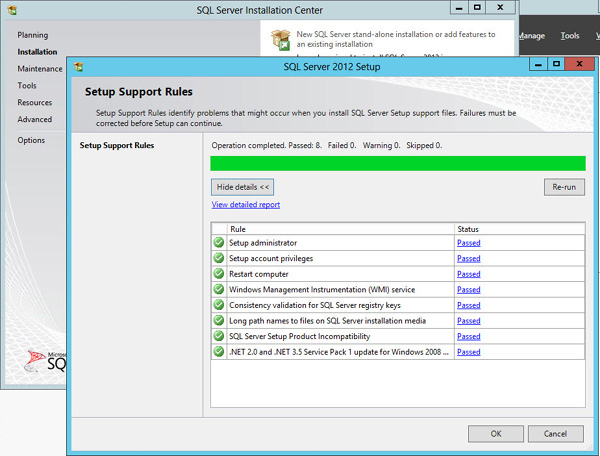Screen dimensions: 600x456
Task: Select Installation in Installation Center sidebar
Action: [37, 52]
